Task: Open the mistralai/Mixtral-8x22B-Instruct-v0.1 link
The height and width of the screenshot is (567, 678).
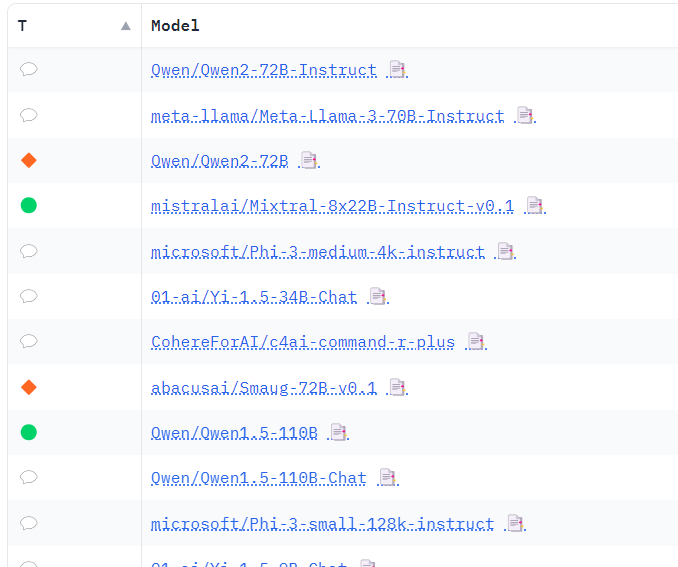Action: [333, 206]
